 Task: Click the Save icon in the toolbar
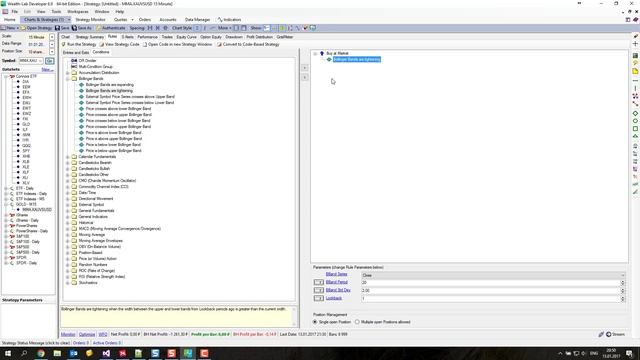62,28
